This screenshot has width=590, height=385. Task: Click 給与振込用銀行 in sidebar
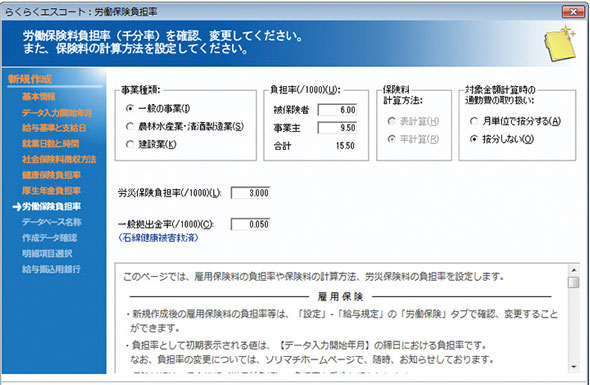click(51, 269)
